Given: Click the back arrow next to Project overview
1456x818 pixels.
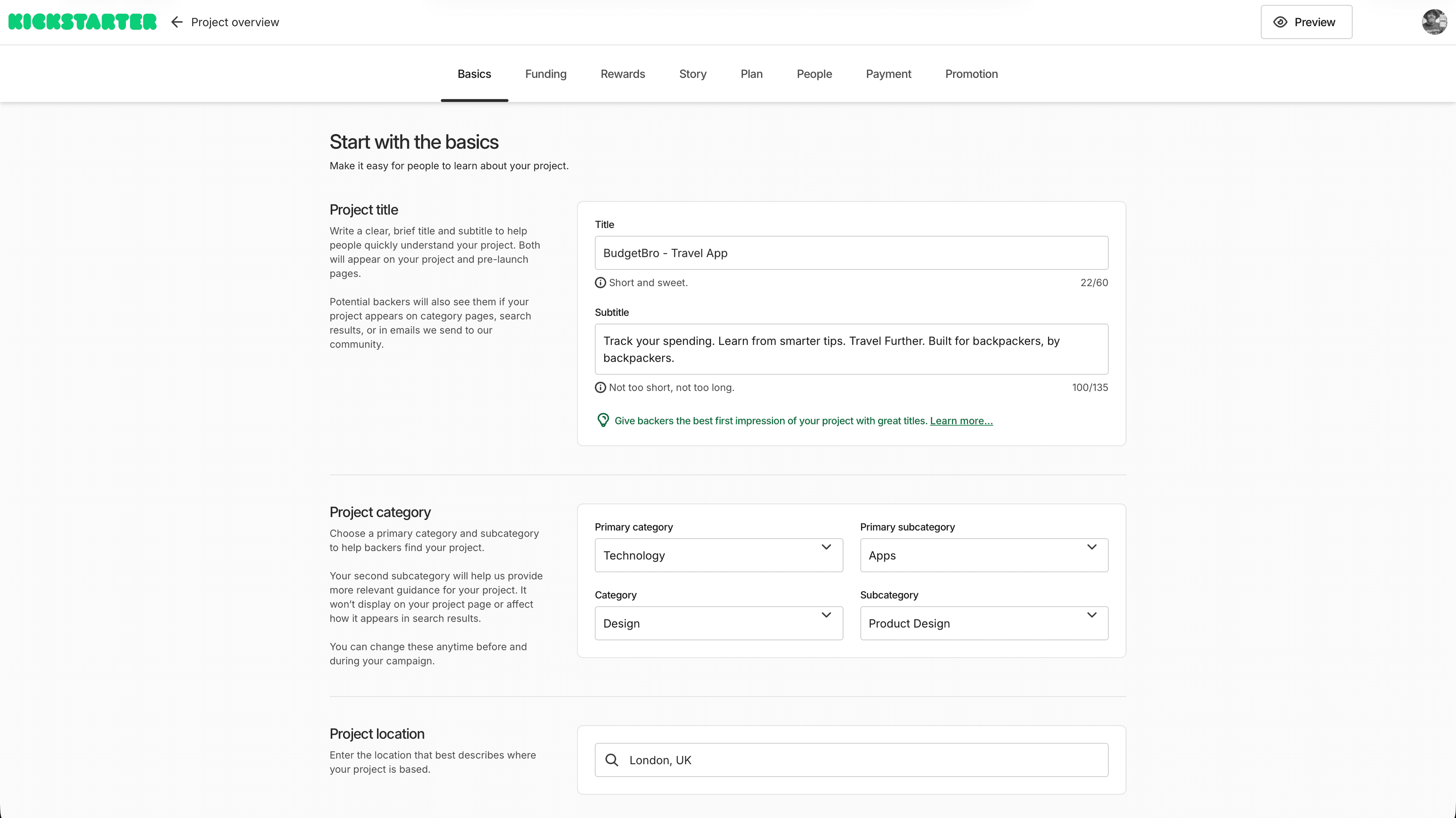Looking at the screenshot, I should point(176,22).
